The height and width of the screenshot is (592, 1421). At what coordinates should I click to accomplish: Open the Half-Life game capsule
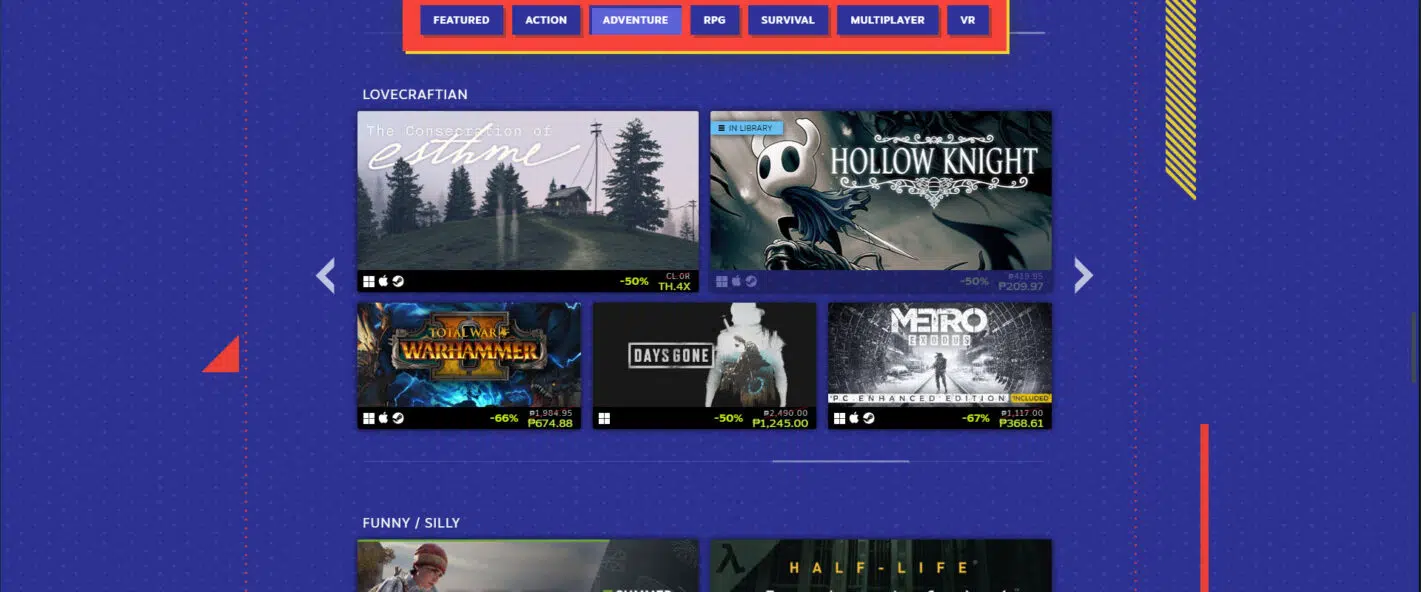click(881, 566)
